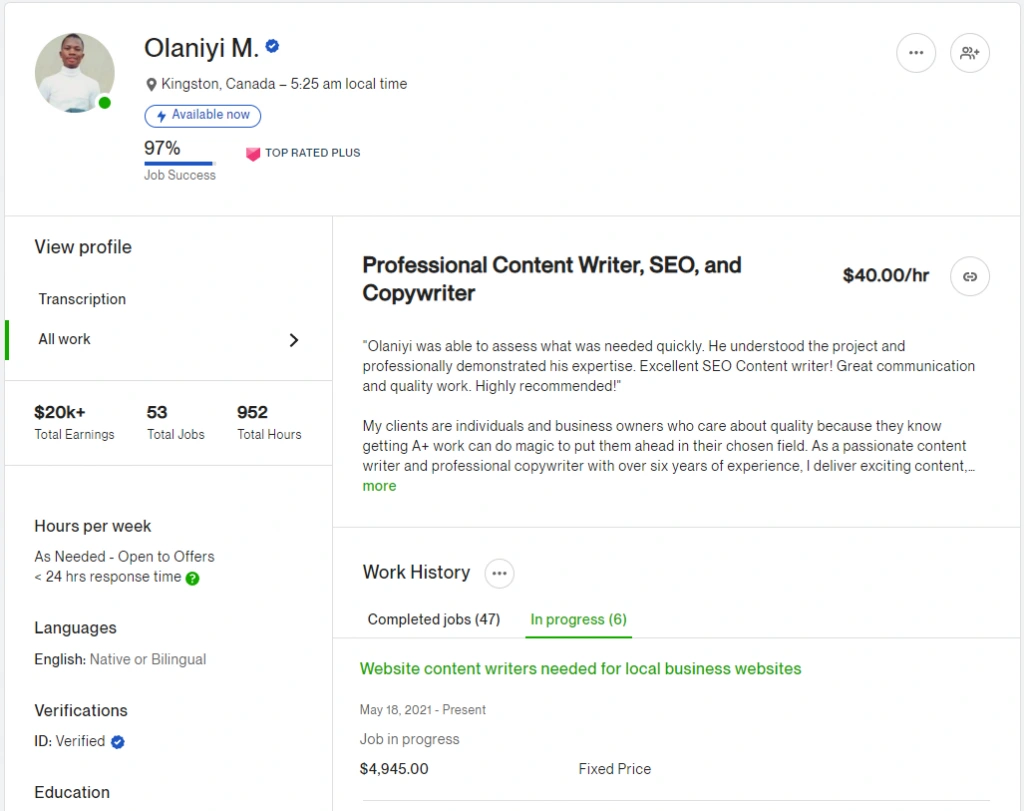Click the blue verified badge next to name

(x=272, y=46)
